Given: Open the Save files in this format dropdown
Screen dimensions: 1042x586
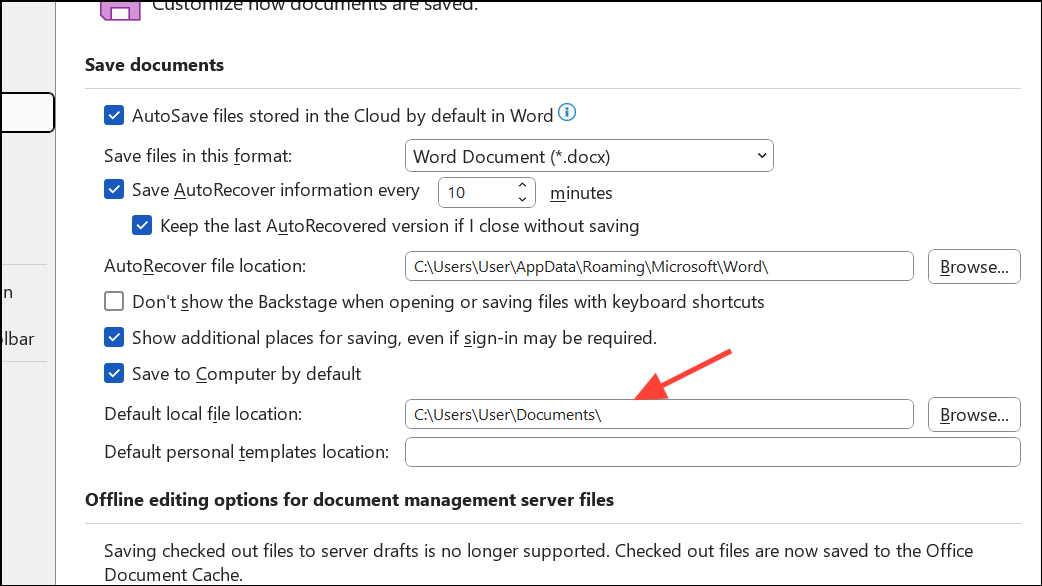Looking at the screenshot, I should click(x=588, y=156).
